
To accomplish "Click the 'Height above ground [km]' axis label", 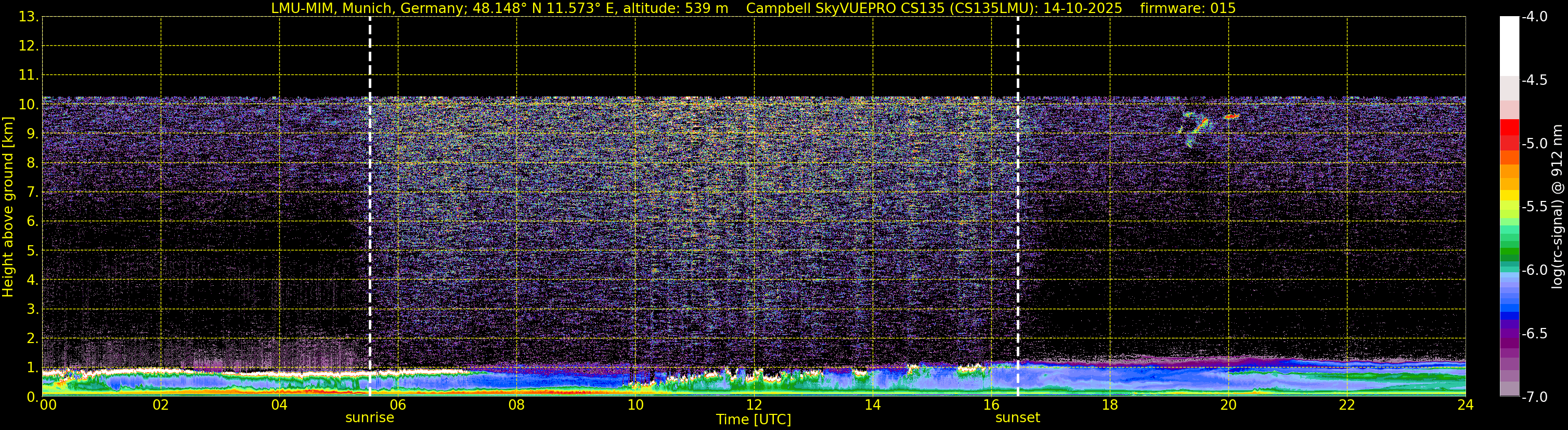I will 8,207.
